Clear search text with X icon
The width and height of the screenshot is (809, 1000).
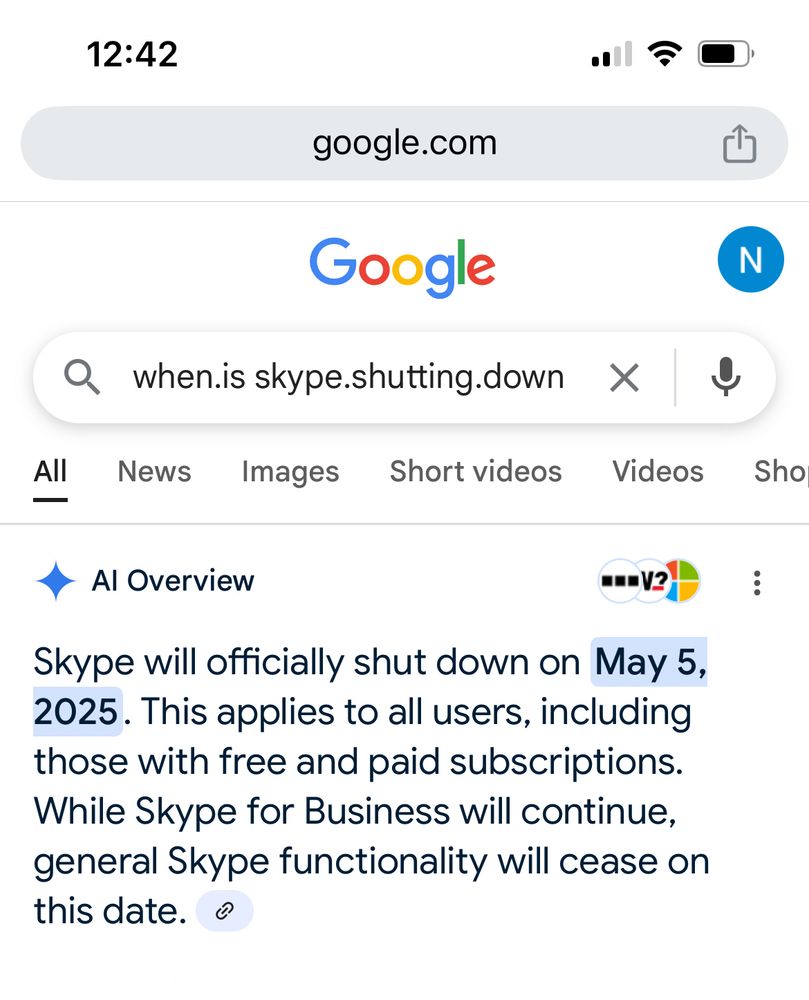(624, 378)
